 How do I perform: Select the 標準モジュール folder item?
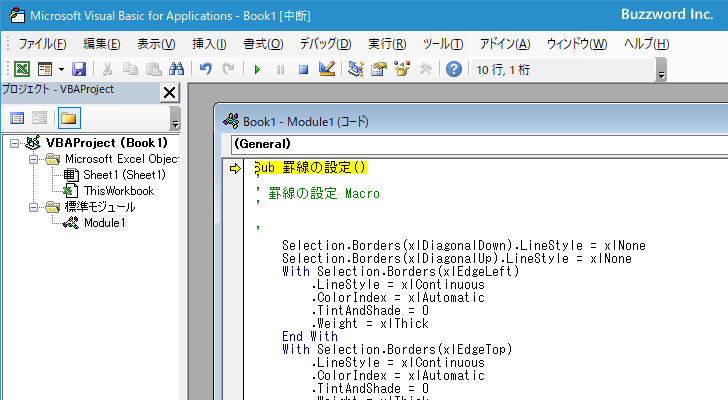point(100,207)
